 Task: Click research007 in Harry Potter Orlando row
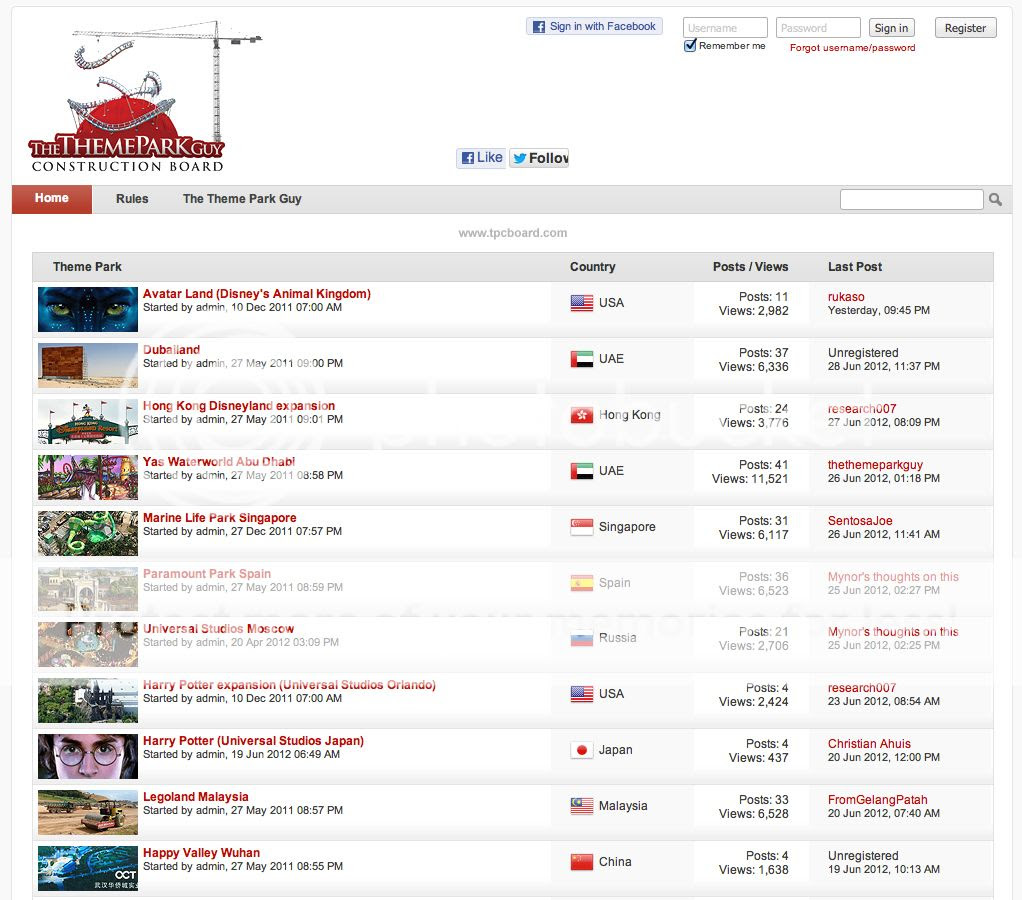pos(862,688)
